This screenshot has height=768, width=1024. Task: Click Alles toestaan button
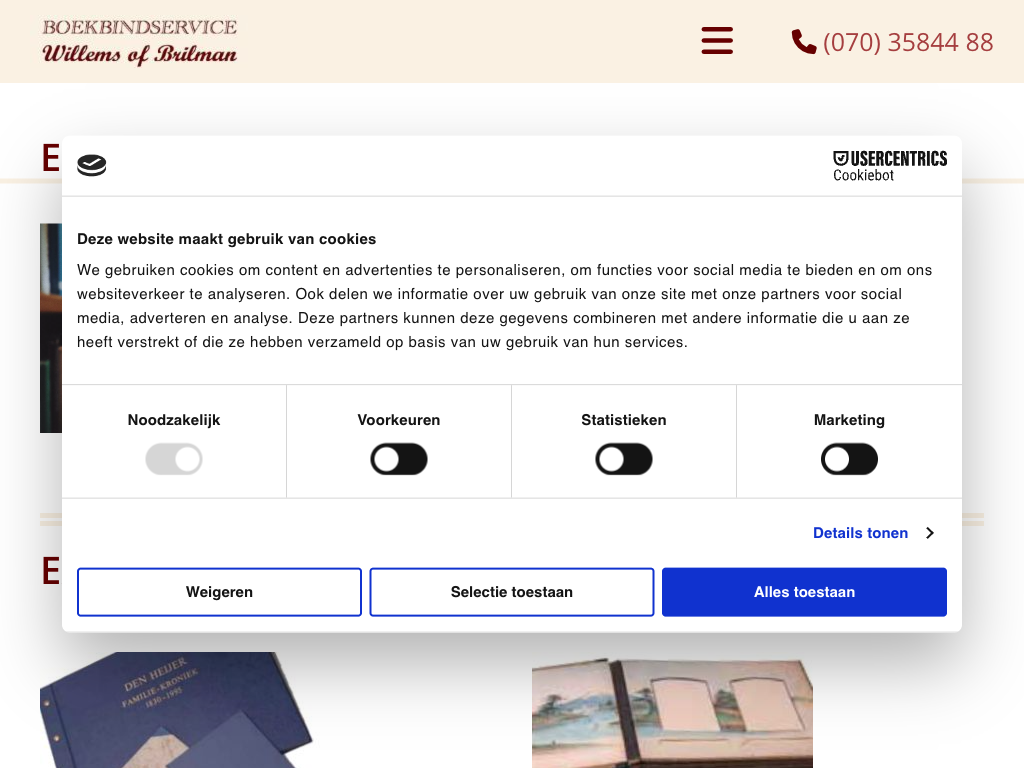click(x=805, y=592)
